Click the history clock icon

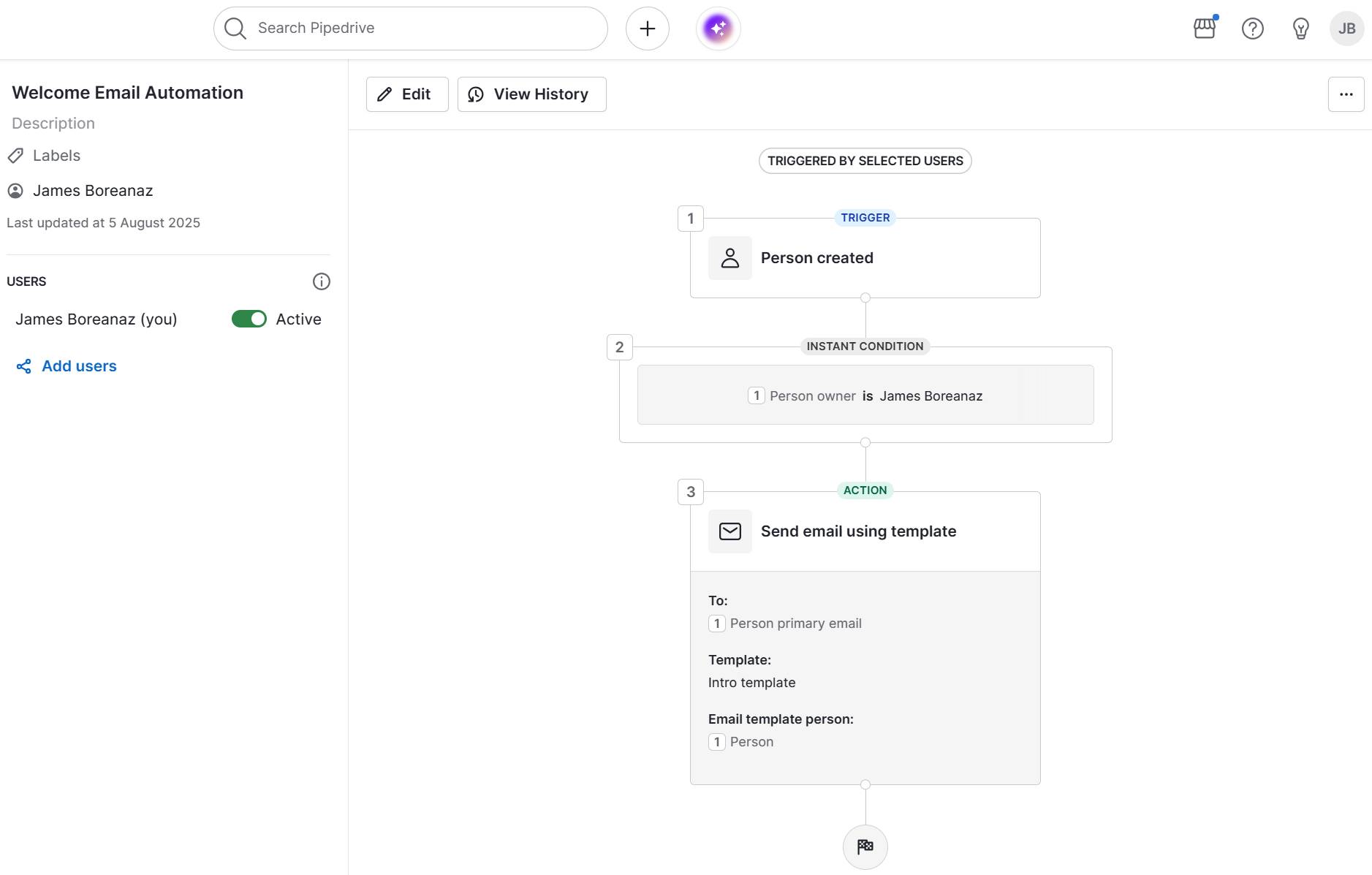tap(476, 94)
